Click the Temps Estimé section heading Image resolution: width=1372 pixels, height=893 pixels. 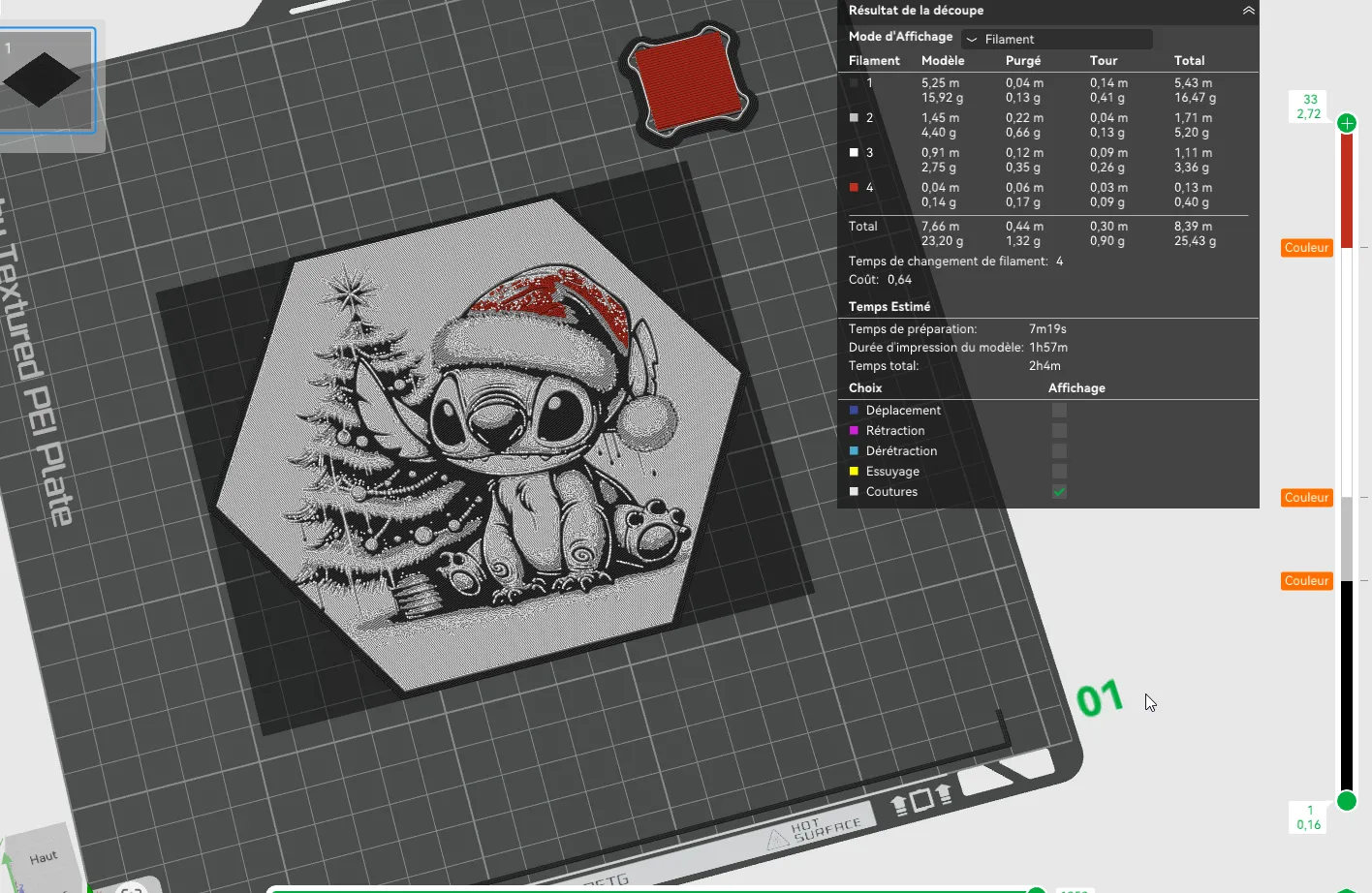(889, 306)
